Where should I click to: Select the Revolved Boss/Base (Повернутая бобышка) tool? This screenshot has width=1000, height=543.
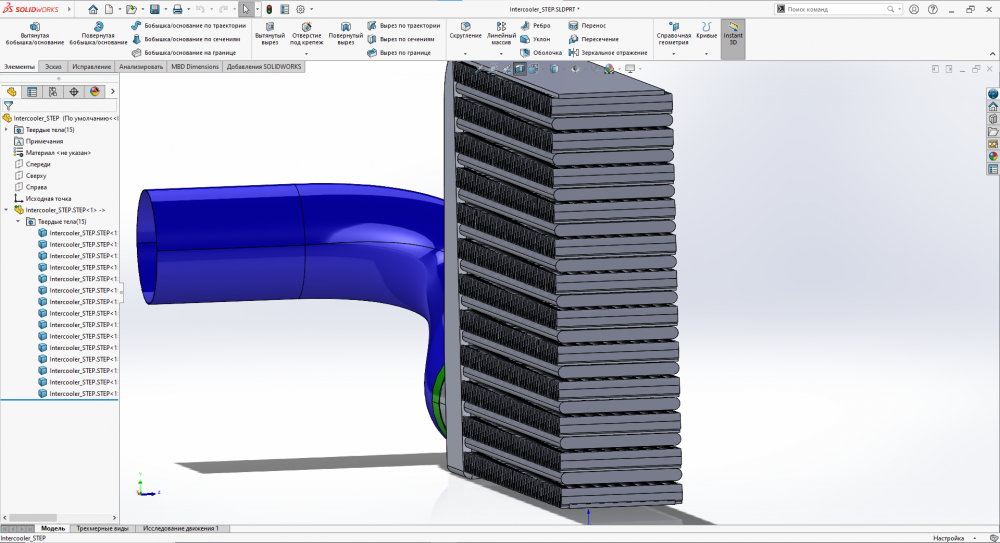click(x=98, y=33)
